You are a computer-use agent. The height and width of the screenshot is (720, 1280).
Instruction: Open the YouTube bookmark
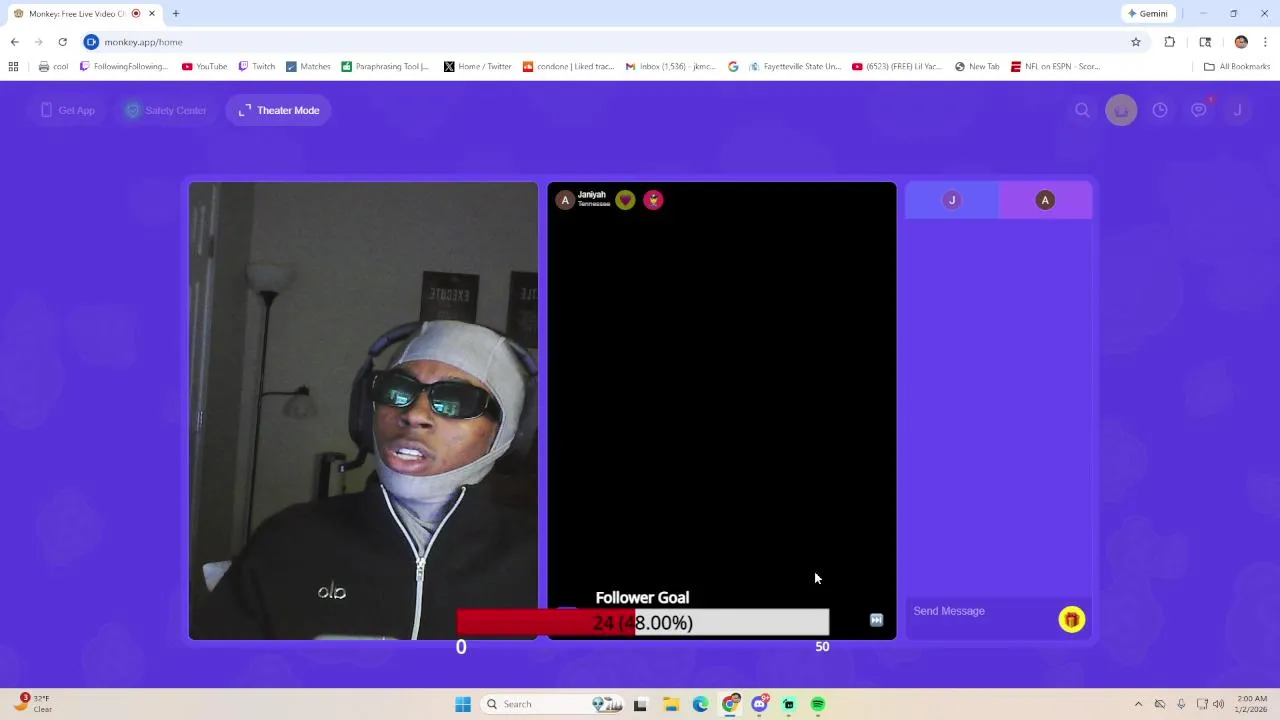click(x=205, y=67)
